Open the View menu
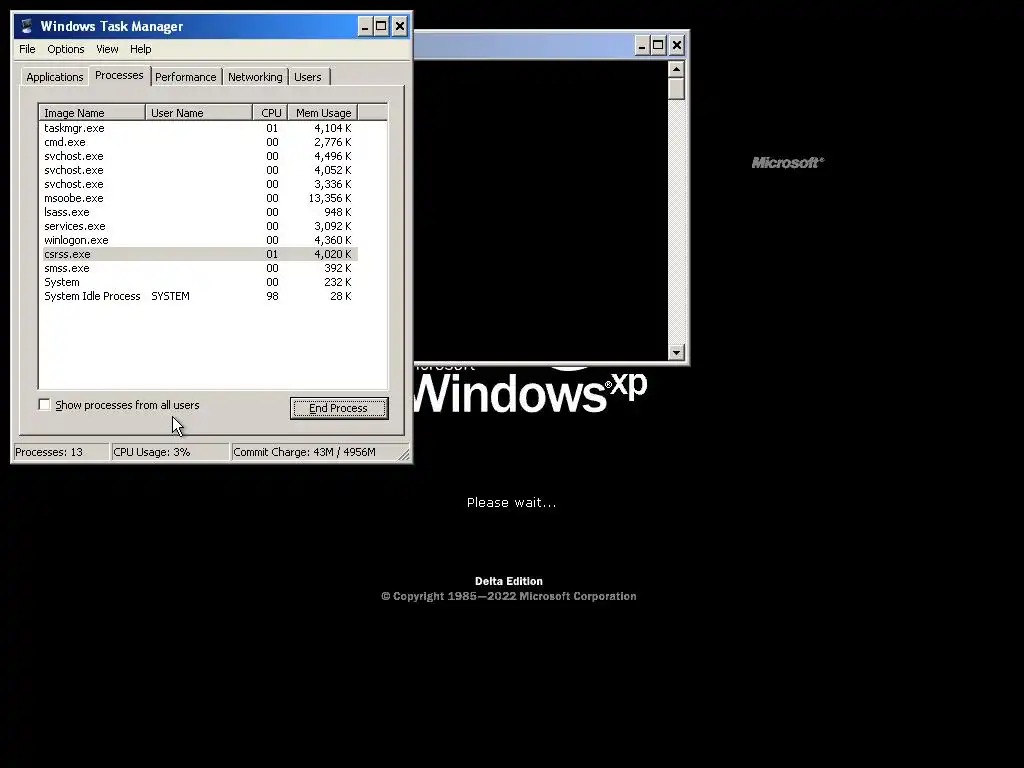The image size is (1024, 768). tap(107, 49)
